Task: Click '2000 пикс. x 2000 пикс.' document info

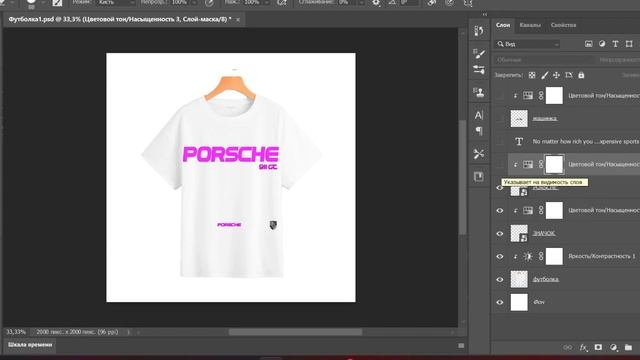Action: 77,332
